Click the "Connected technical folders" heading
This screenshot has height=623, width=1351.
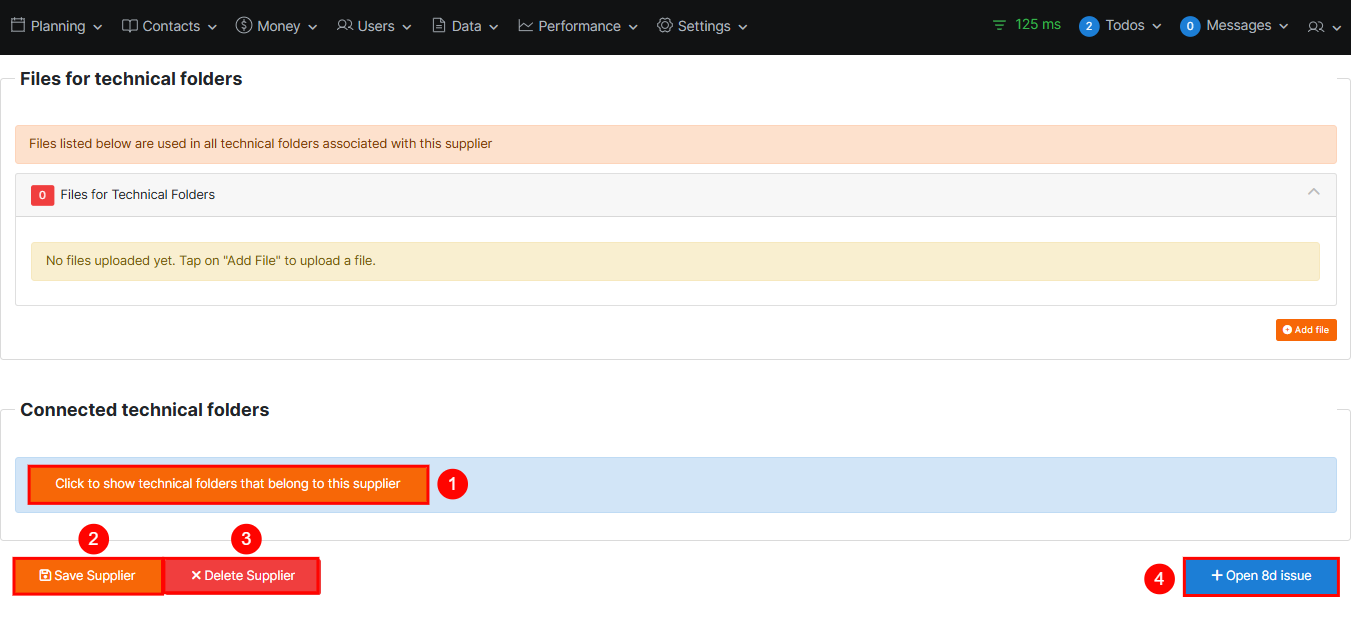pos(145,410)
